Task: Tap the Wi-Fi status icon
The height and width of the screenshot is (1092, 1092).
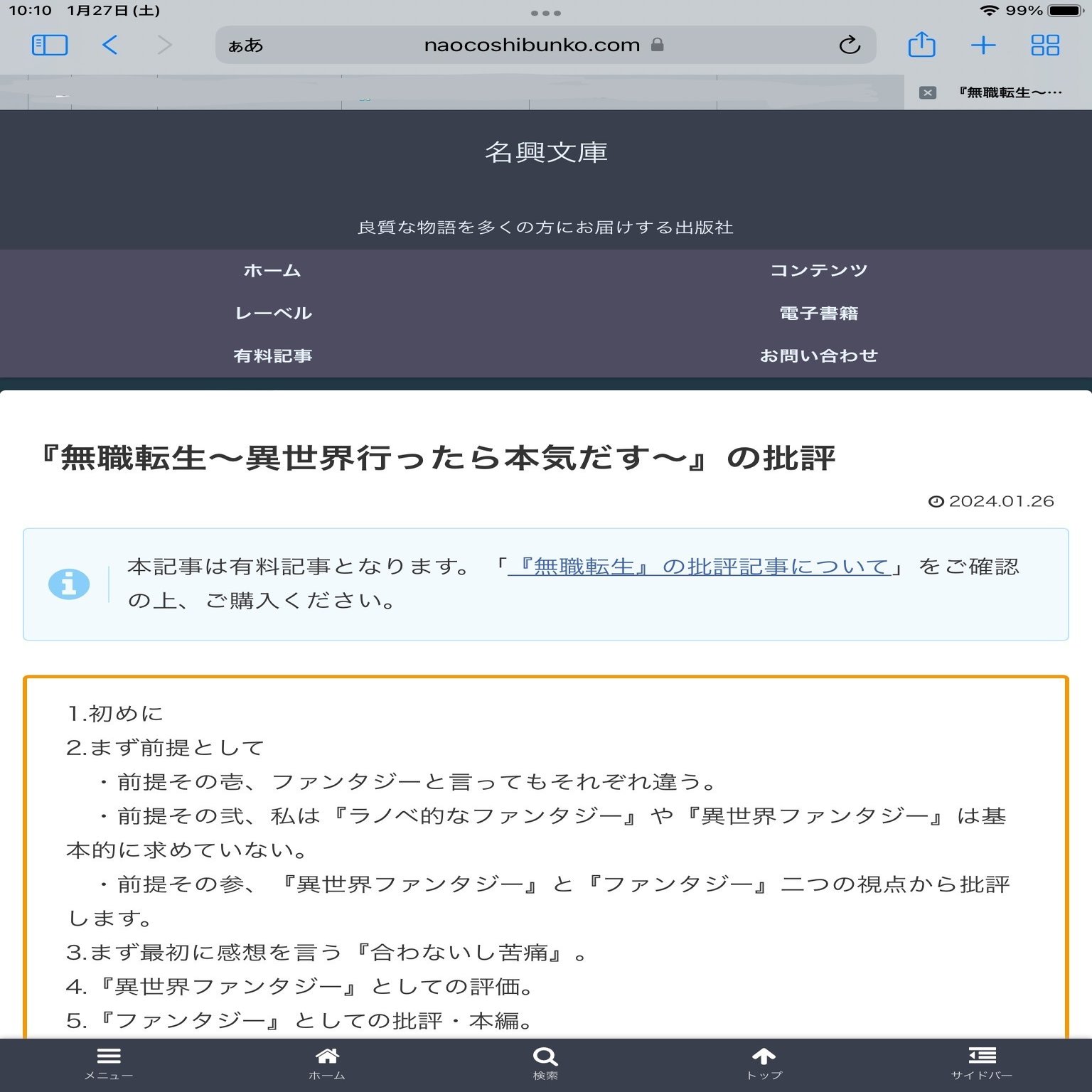Action: pyautogui.click(x=989, y=11)
